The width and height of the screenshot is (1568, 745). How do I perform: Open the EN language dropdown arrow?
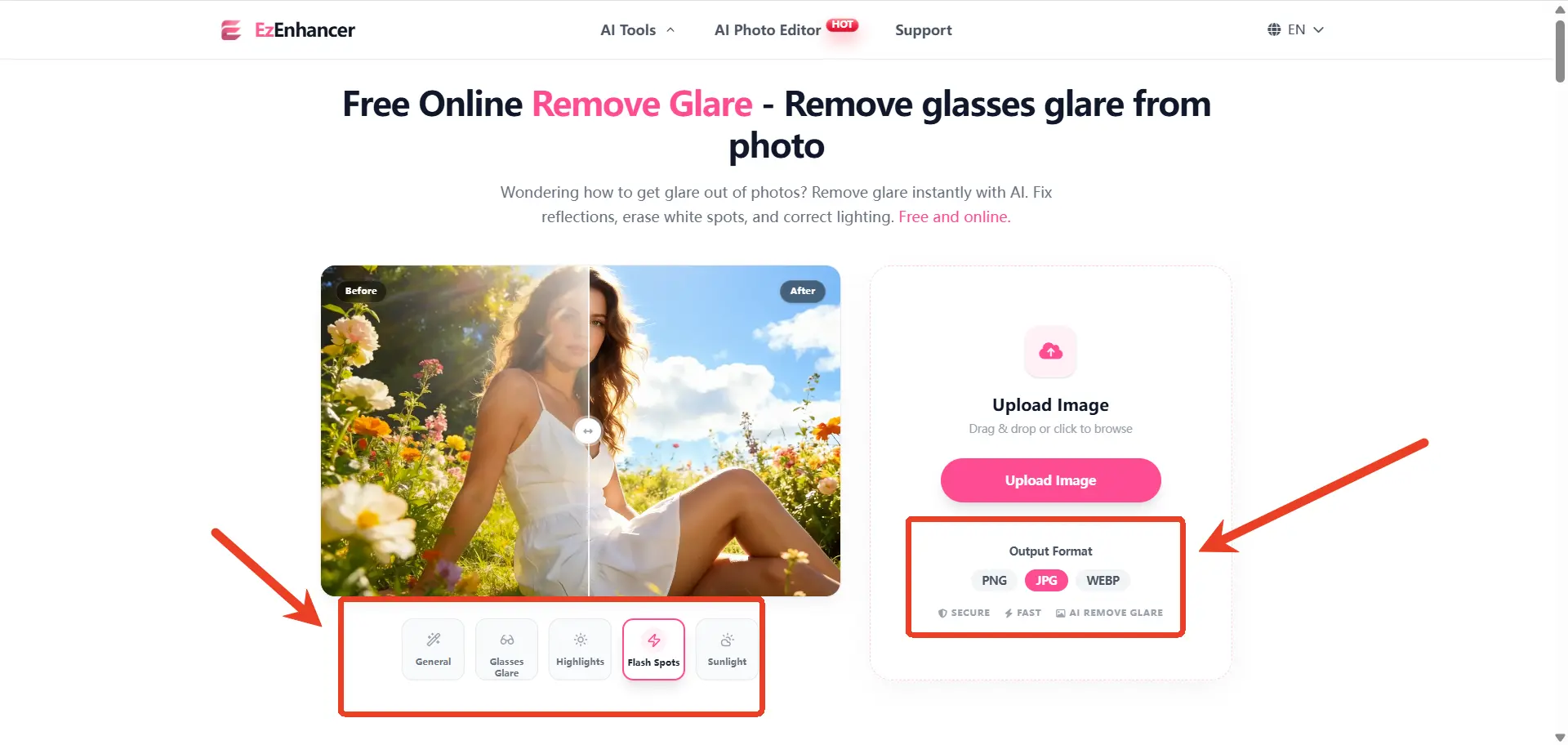[1318, 29]
